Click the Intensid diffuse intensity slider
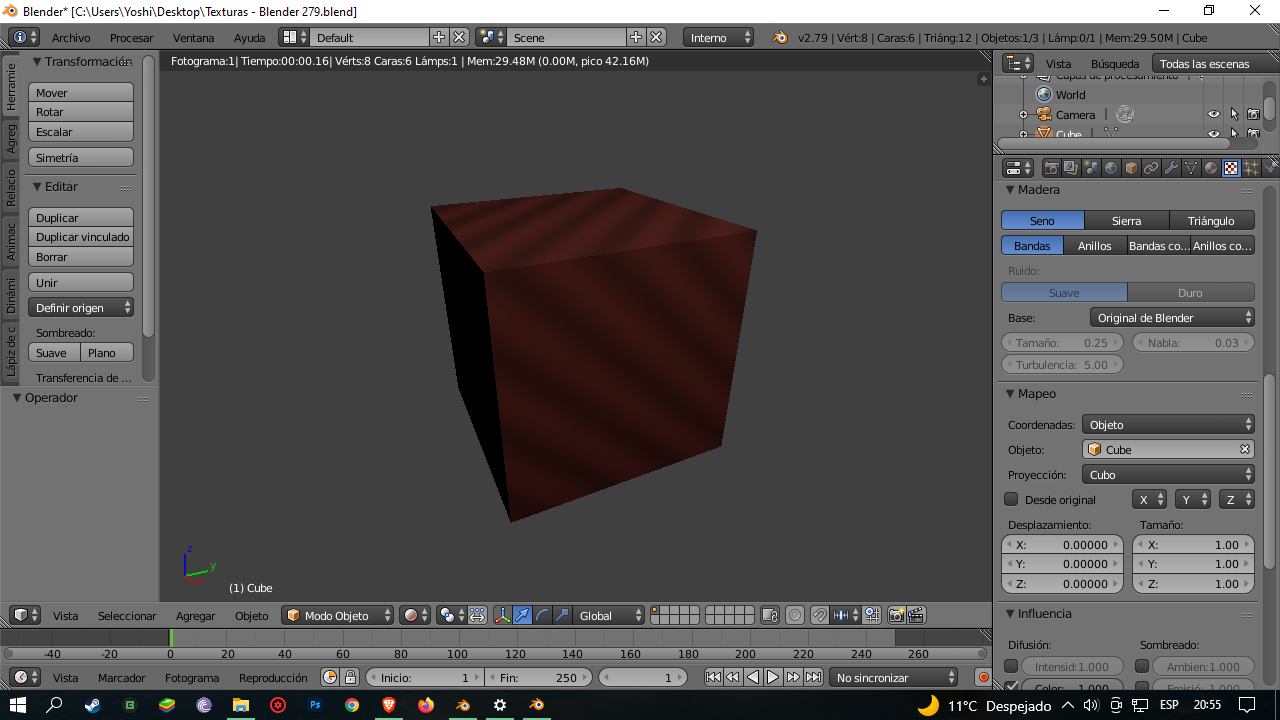Viewport: 1280px width, 720px height. point(1073,666)
